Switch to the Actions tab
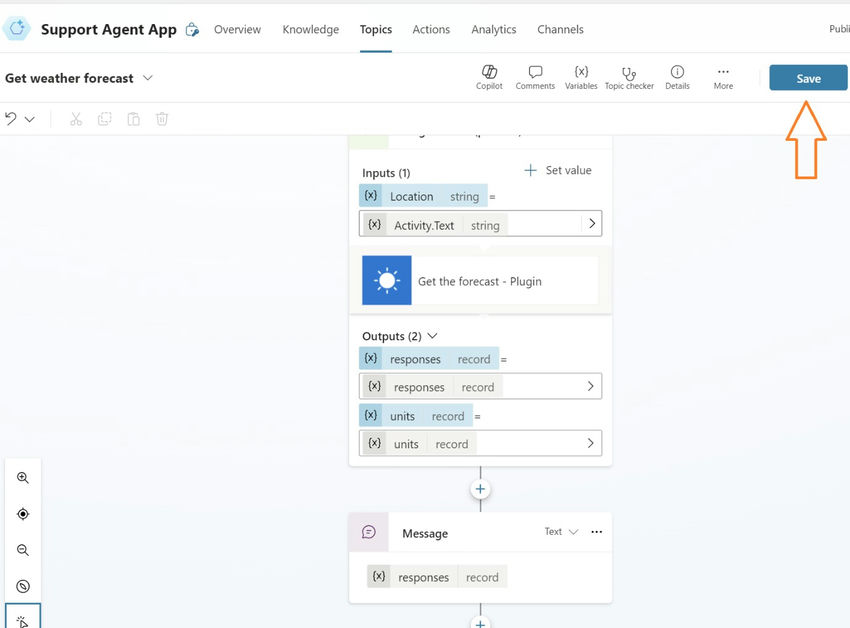Viewport: 850px width, 628px height. (431, 29)
